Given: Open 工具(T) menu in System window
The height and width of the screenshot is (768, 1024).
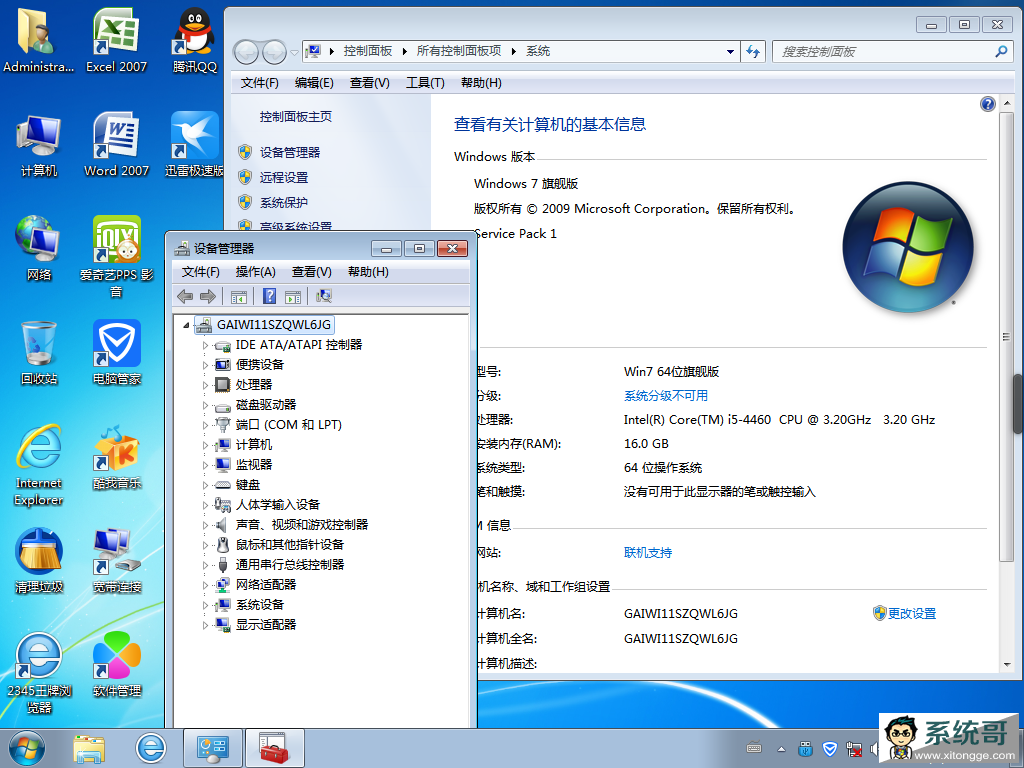Looking at the screenshot, I should 425,83.
